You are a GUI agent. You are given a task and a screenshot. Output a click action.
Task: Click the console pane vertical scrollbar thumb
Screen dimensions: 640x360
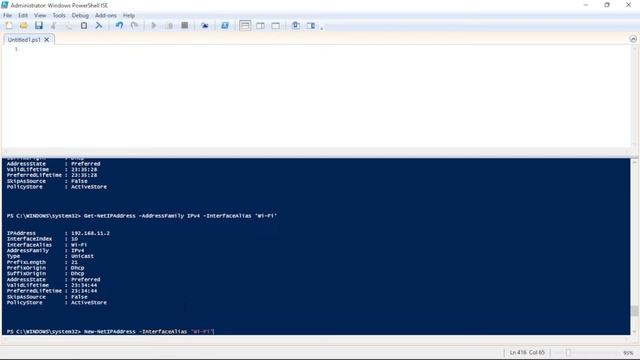coord(634,311)
